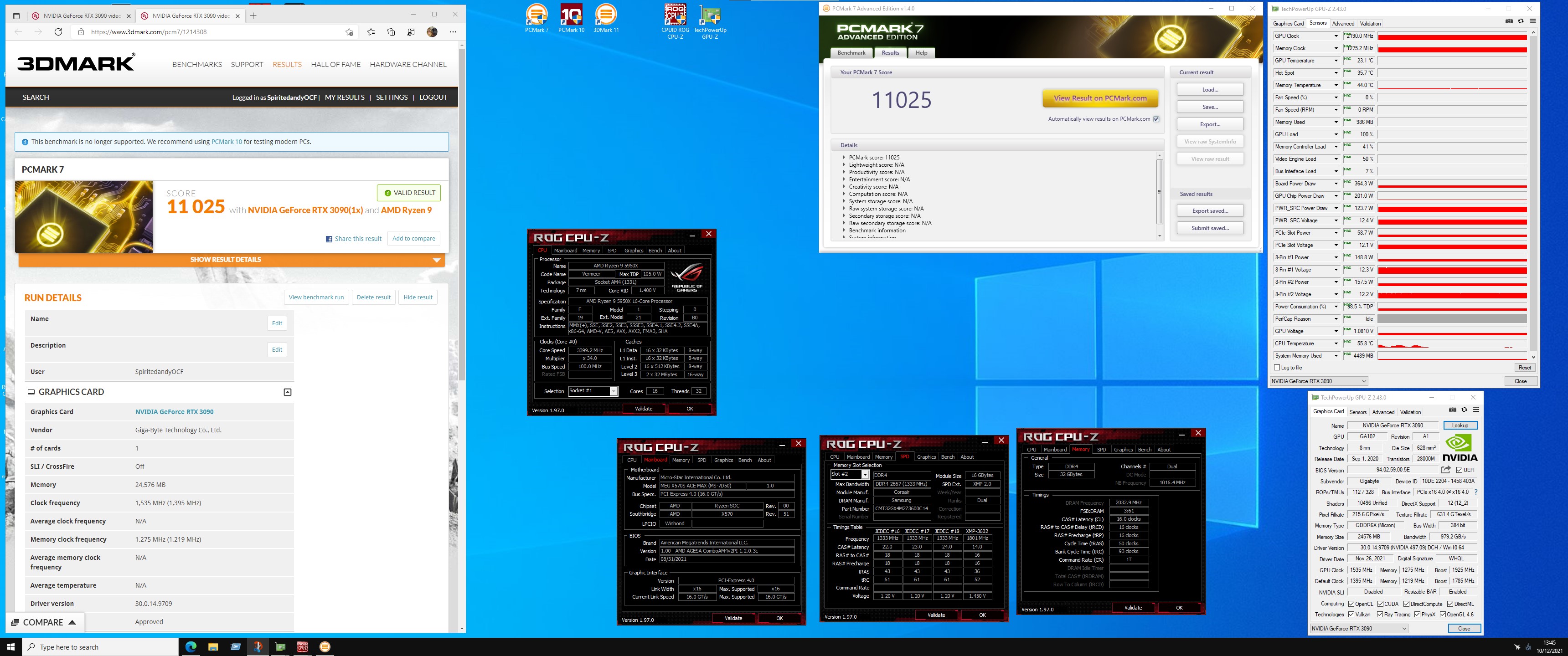Open the Bench tab in the CPU-Z CPU window

click(x=655, y=250)
